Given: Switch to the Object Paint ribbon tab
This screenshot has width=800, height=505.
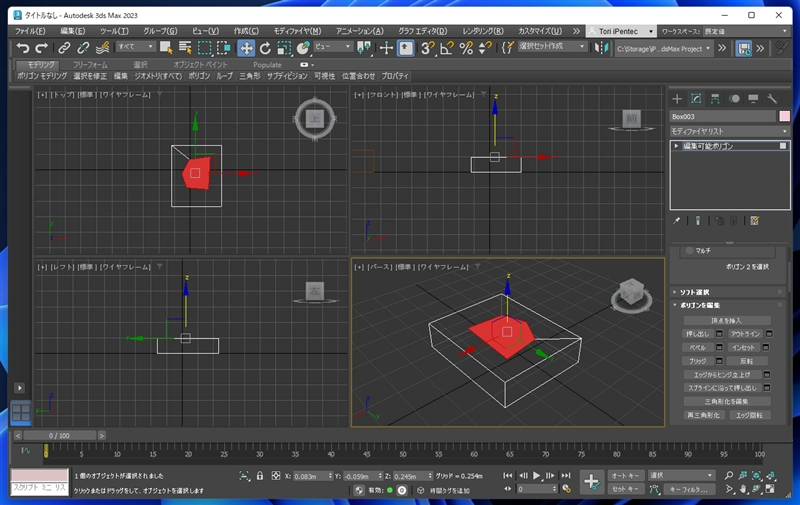Looking at the screenshot, I should (200, 65).
